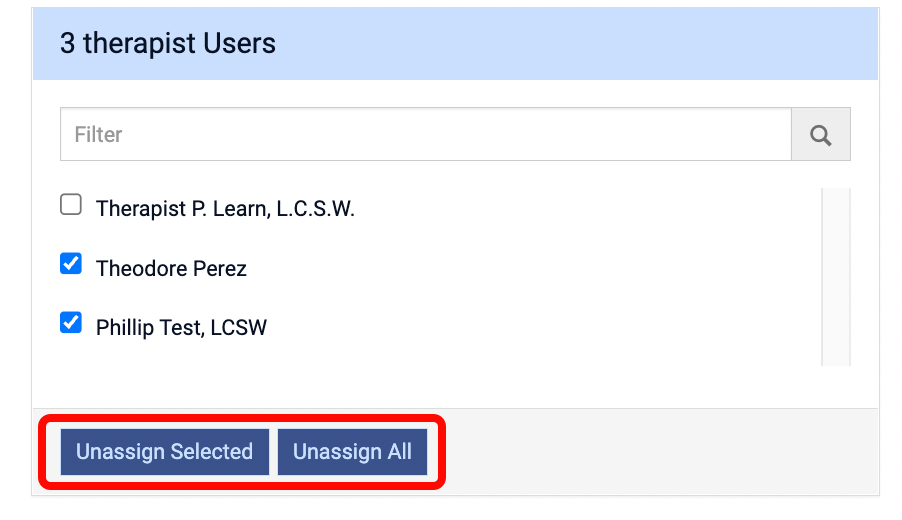Click the Theodore Perez name label
The height and width of the screenshot is (520, 902).
pyautogui.click(x=171, y=268)
